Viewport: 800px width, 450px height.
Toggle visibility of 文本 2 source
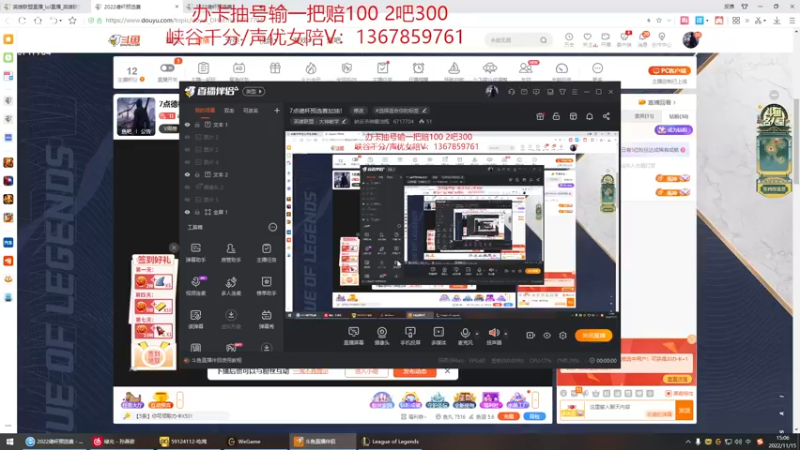point(187,174)
